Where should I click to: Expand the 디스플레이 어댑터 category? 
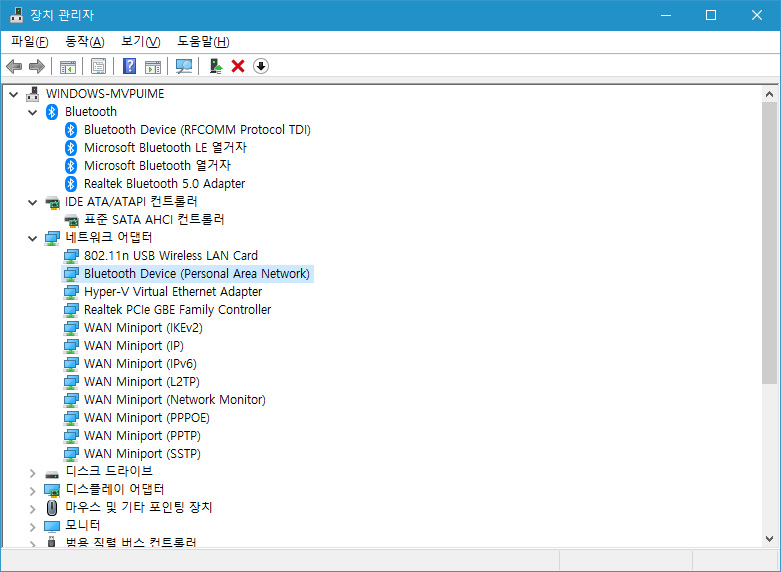tap(33, 491)
